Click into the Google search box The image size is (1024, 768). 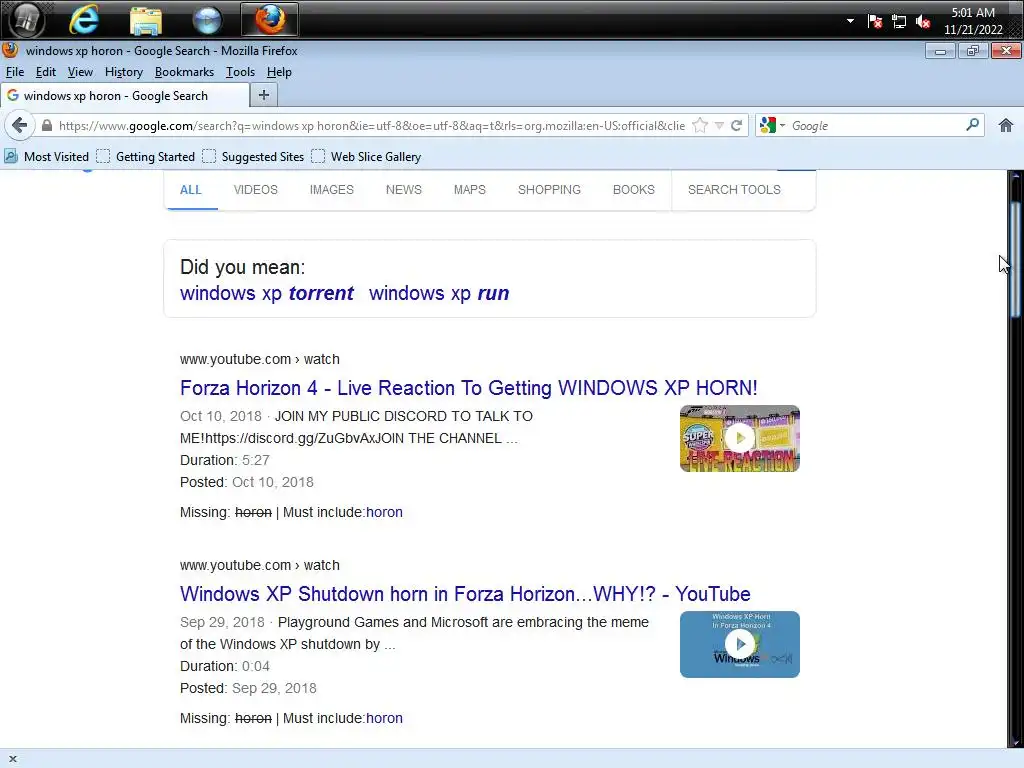pos(875,125)
